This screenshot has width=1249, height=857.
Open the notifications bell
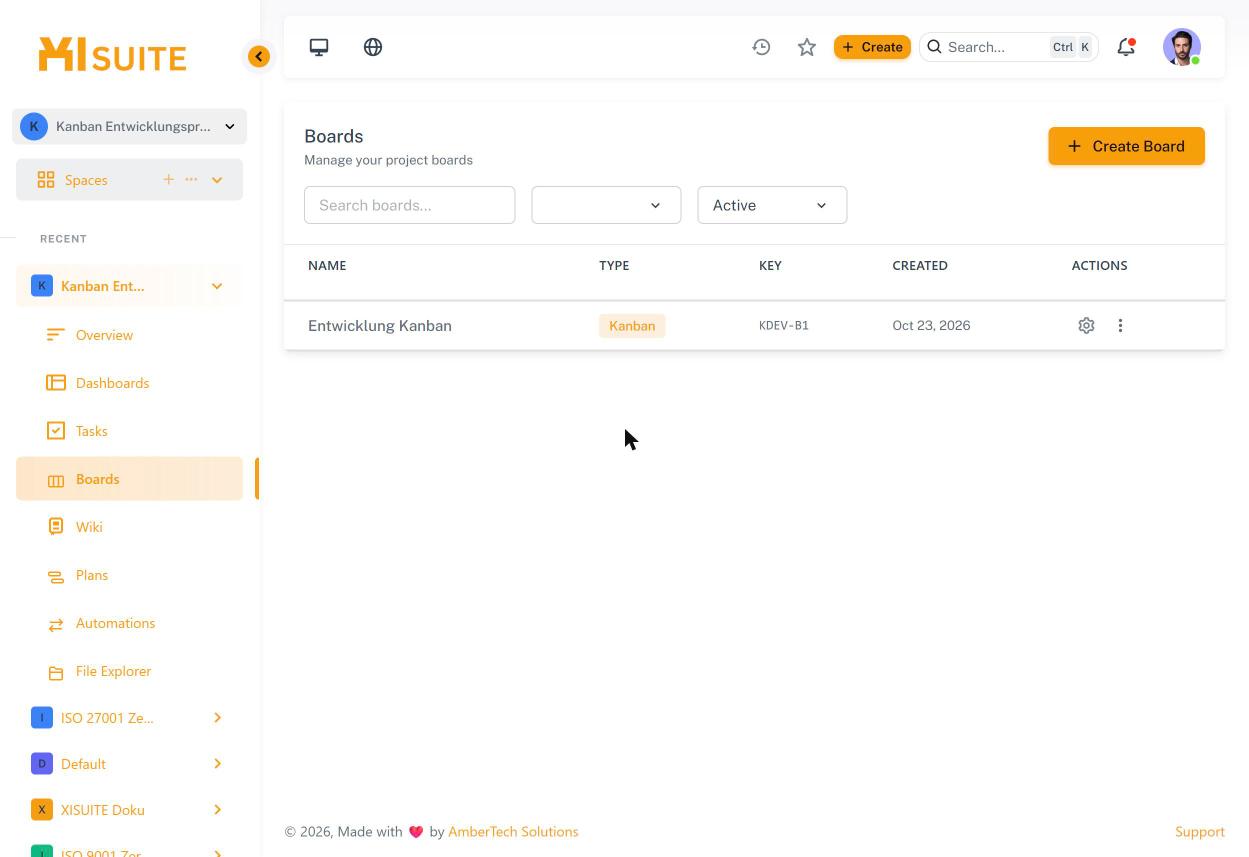[x=1126, y=47]
